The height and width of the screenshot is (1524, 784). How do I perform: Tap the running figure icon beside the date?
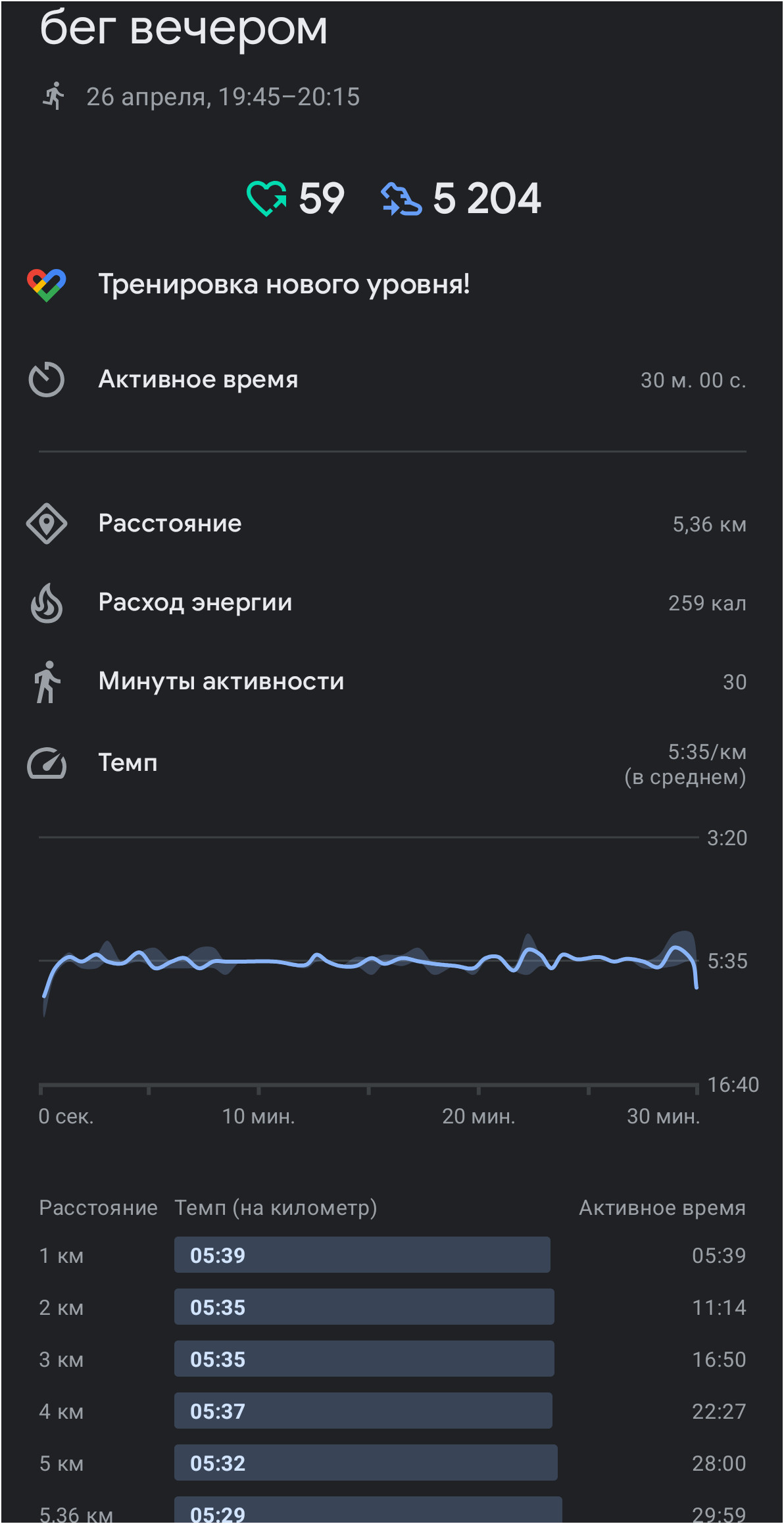coord(54,96)
